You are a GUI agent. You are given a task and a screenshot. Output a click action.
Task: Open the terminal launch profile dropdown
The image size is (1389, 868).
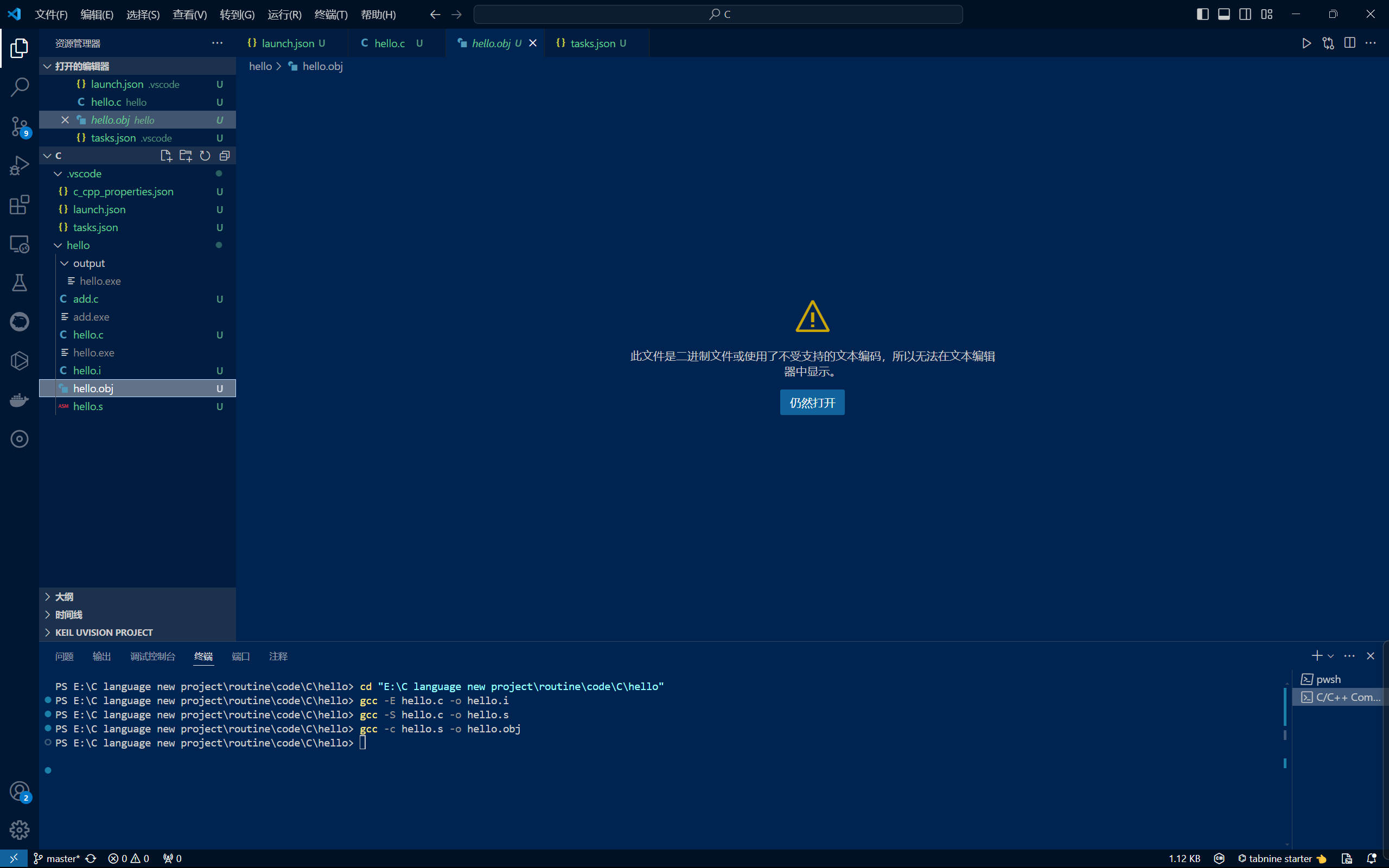click(x=1330, y=655)
